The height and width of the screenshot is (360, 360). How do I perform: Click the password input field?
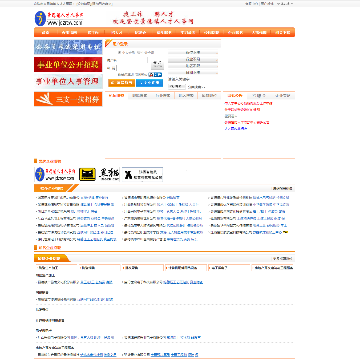(x=132, y=68)
